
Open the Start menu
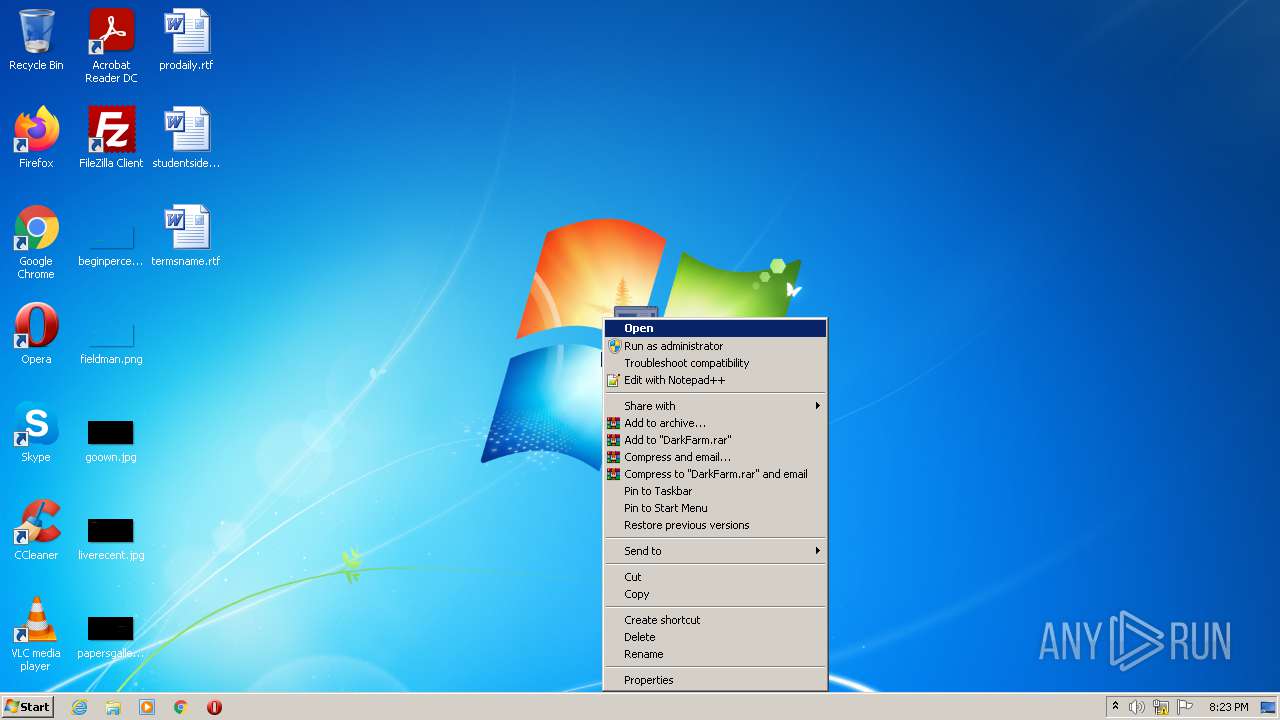pyautogui.click(x=28, y=707)
